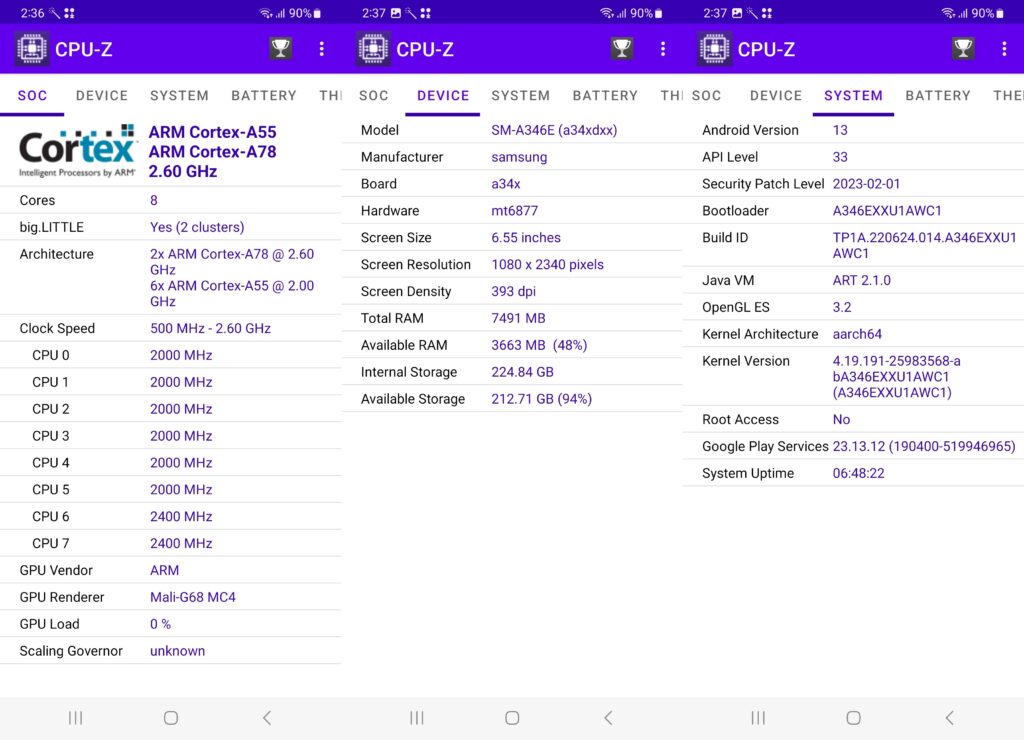
Task: Tap the Bootloader value 'A346EXXU1AWC1'
Action: [x=887, y=211]
